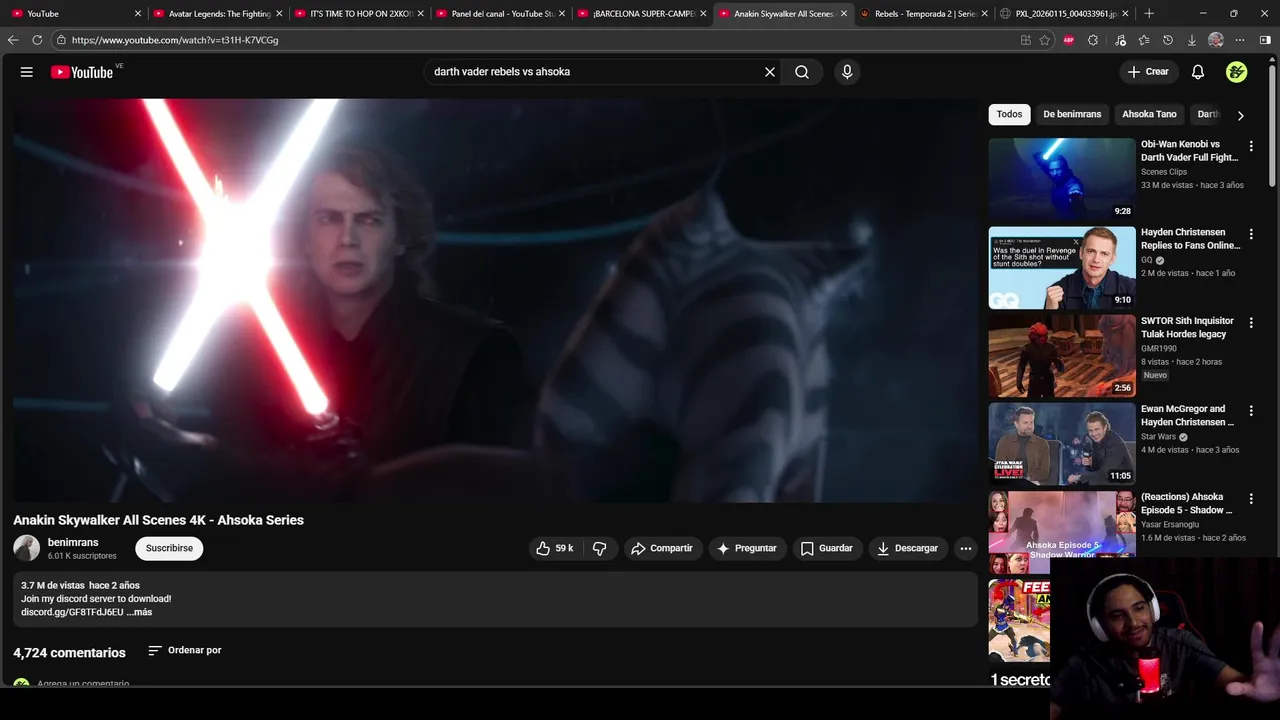Download the video with Descargar

(x=908, y=548)
